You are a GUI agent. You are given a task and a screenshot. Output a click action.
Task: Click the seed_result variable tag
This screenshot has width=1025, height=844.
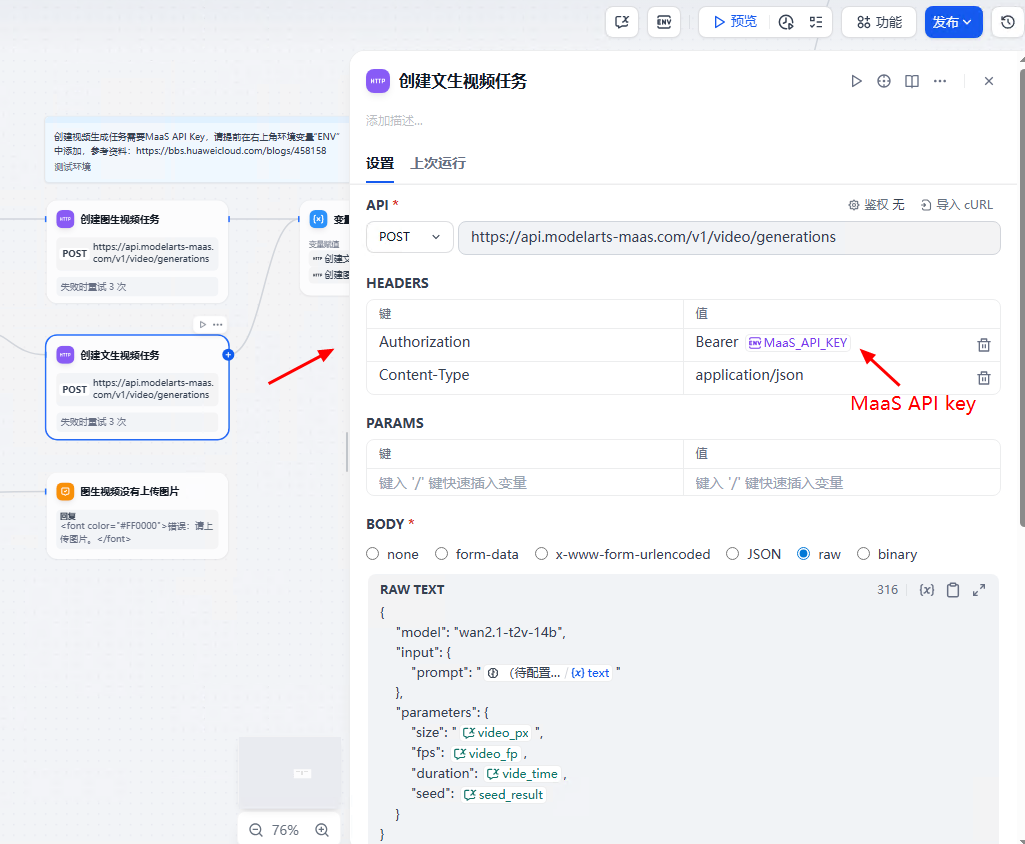pyautogui.click(x=503, y=795)
